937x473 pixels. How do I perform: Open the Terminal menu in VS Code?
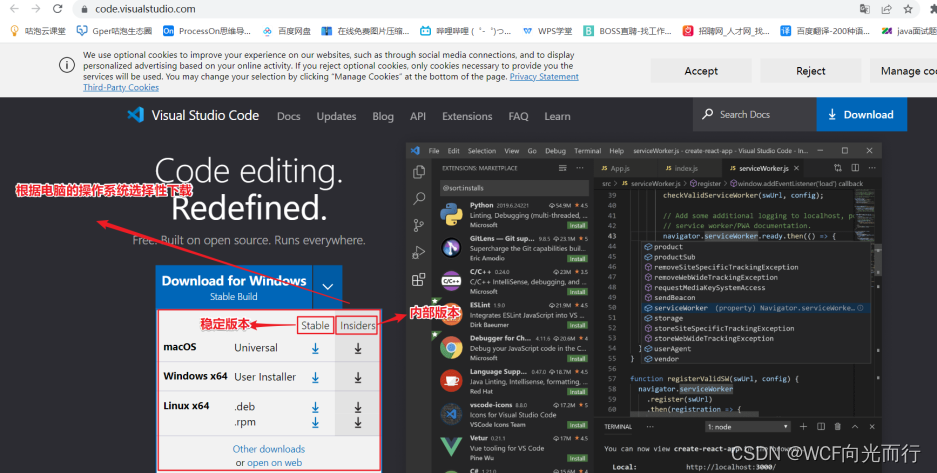pyautogui.click(x=587, y=151)
